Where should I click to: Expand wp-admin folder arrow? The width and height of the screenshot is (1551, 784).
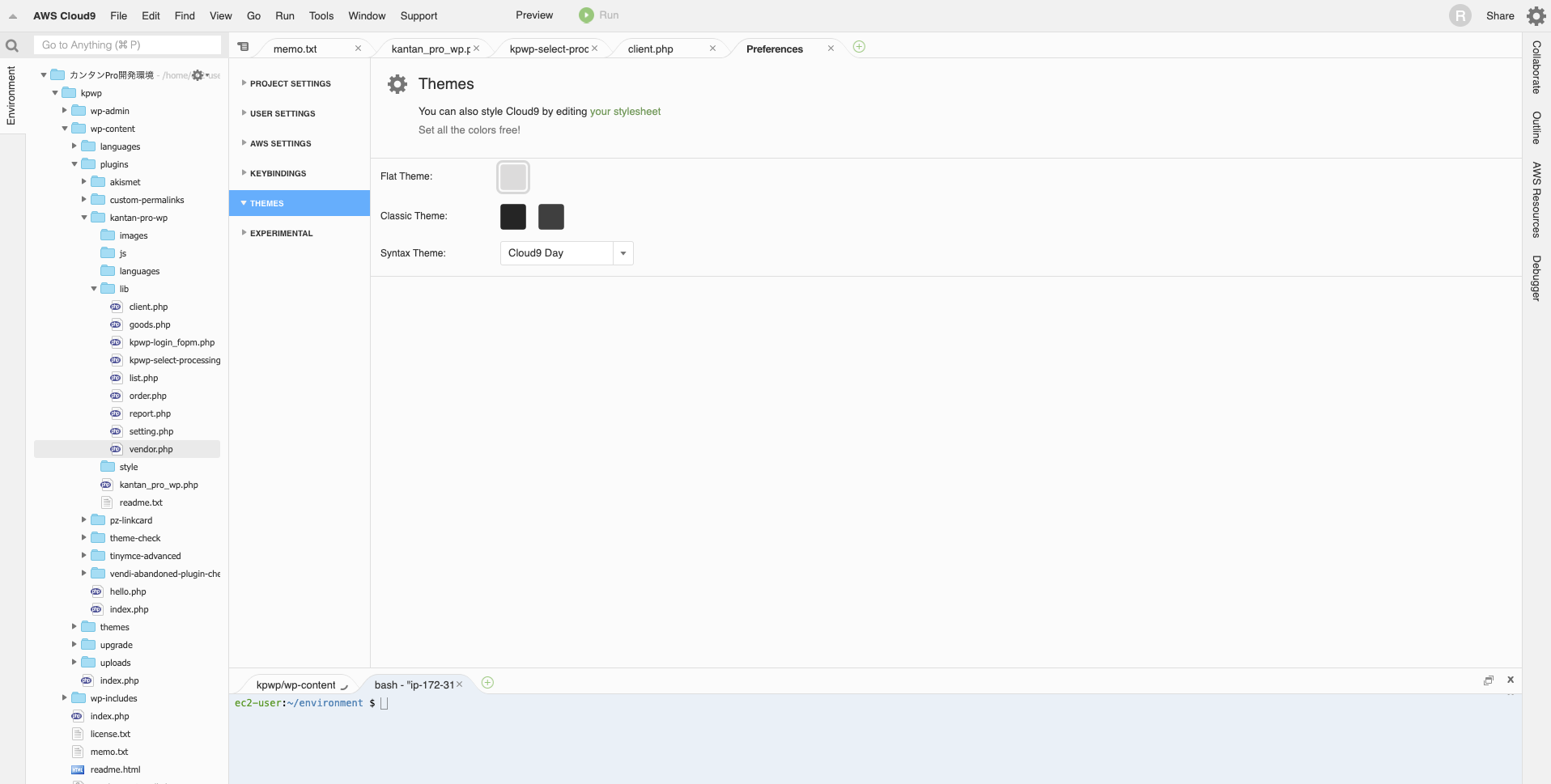(x=65, y=111)
